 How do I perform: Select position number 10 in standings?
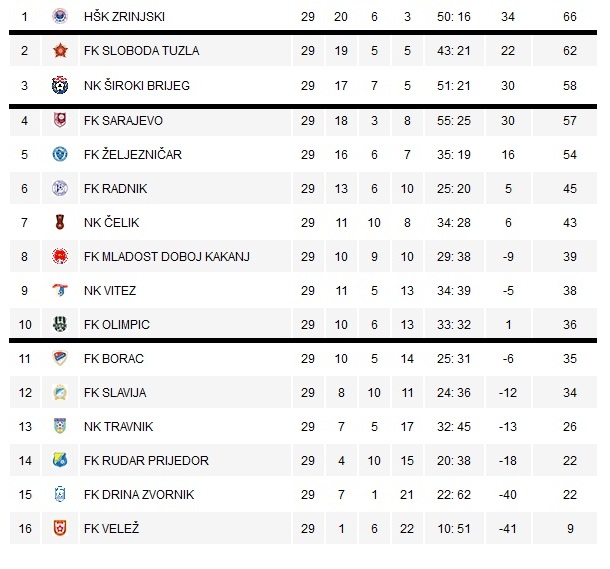click(x=24, y=324)
